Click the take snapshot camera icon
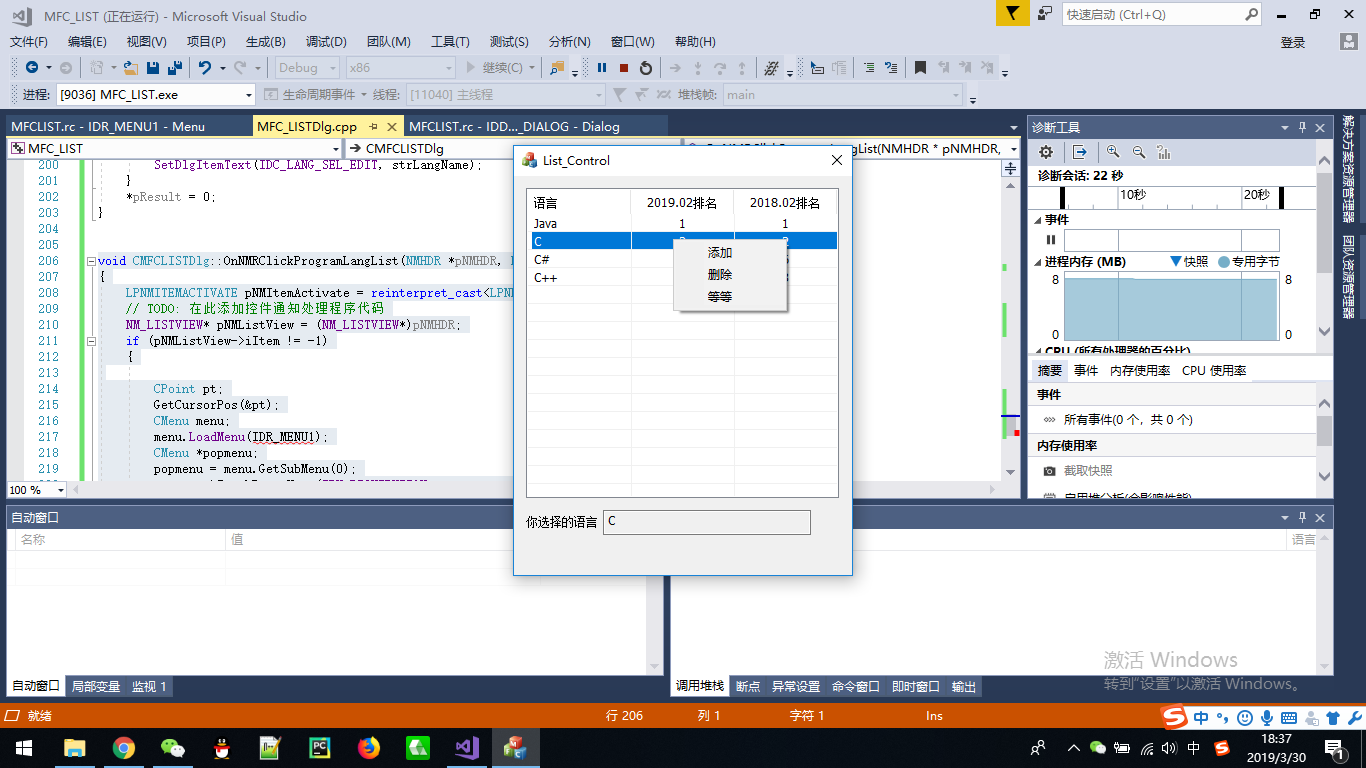 [1049, 470]
